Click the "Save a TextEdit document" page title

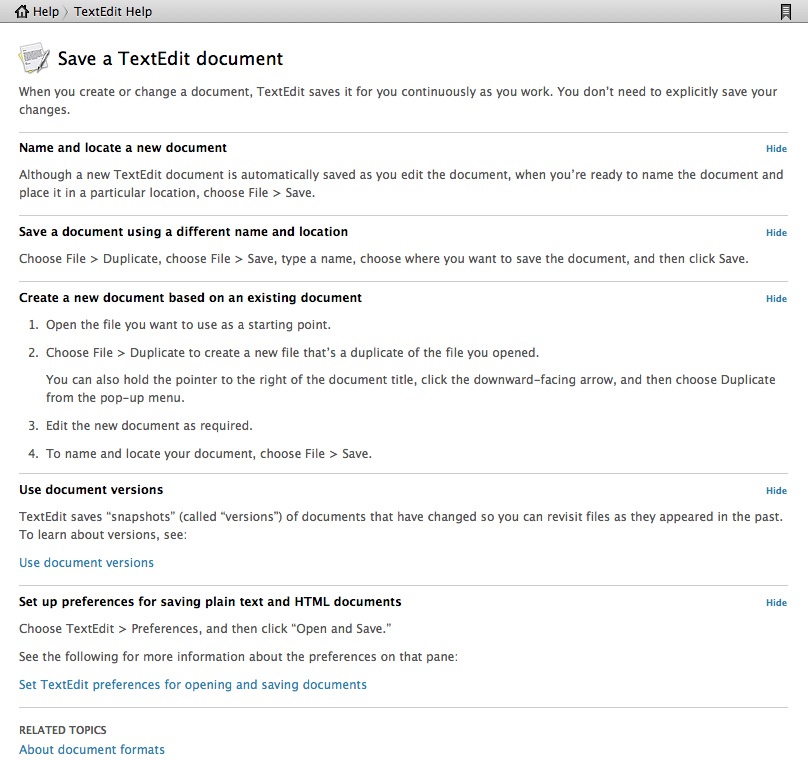tap(170, 59)
